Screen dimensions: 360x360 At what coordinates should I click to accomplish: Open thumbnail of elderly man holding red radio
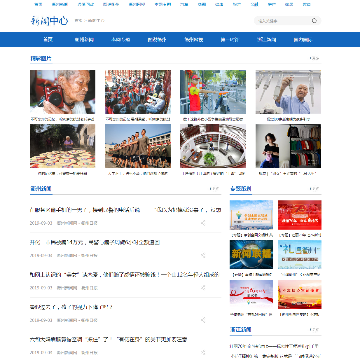pos(62,92)
